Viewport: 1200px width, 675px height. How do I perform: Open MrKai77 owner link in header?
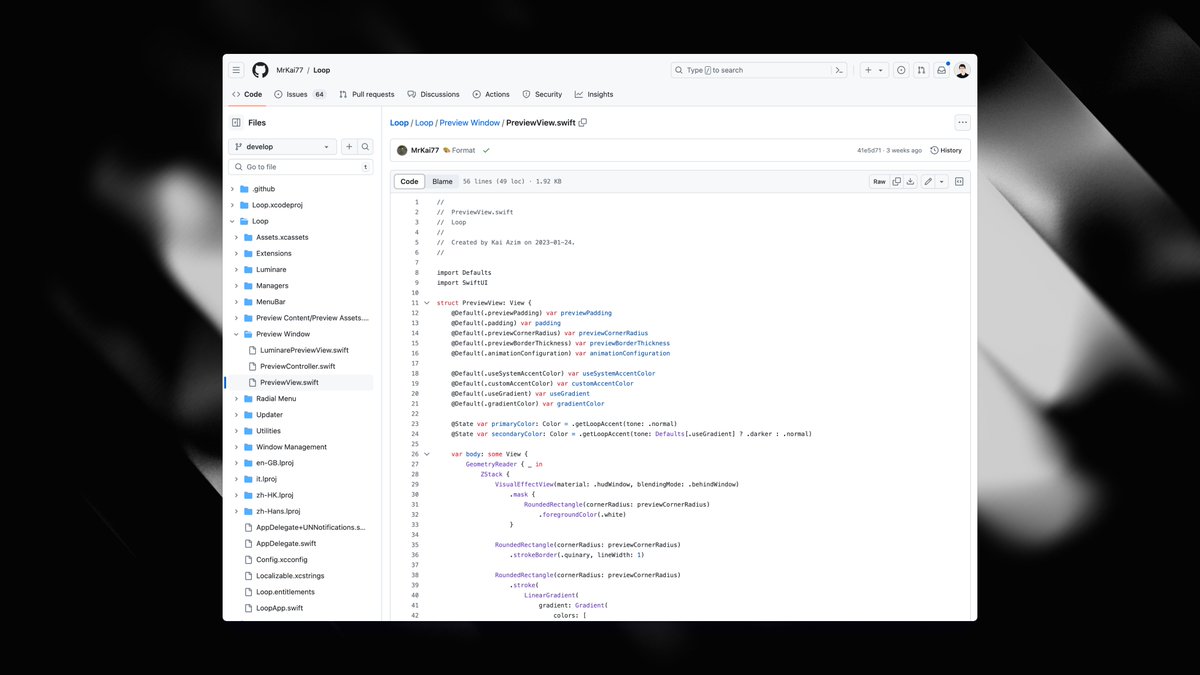[x=290, y=70]
